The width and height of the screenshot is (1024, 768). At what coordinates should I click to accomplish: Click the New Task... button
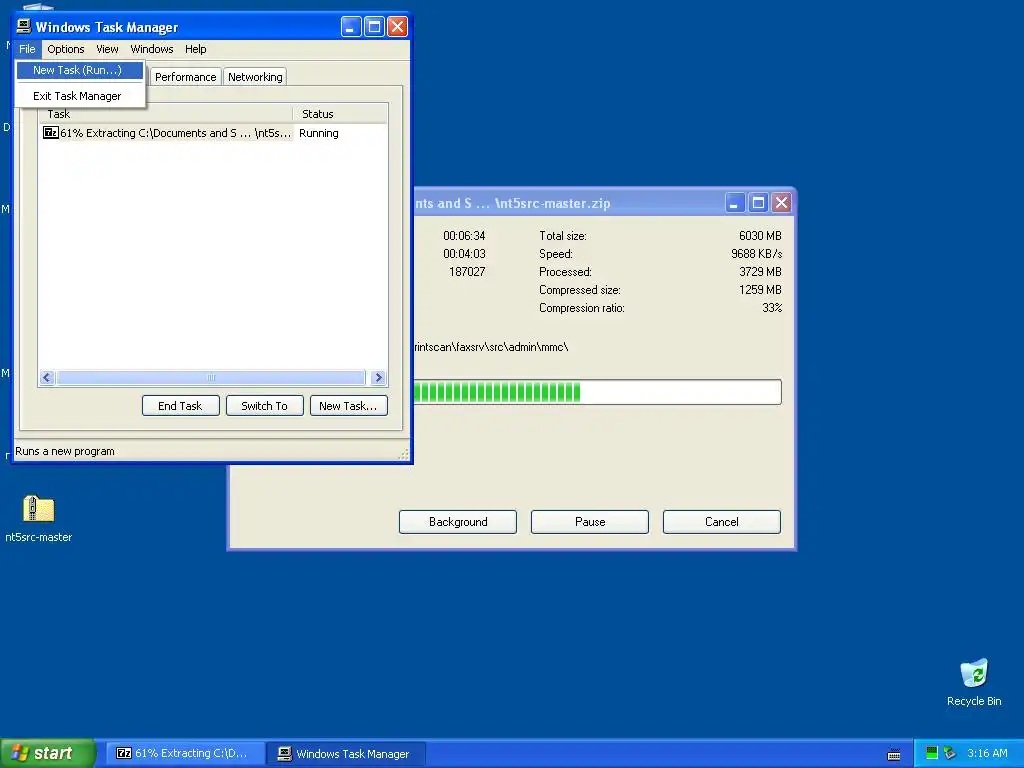(x=348, y=406)
